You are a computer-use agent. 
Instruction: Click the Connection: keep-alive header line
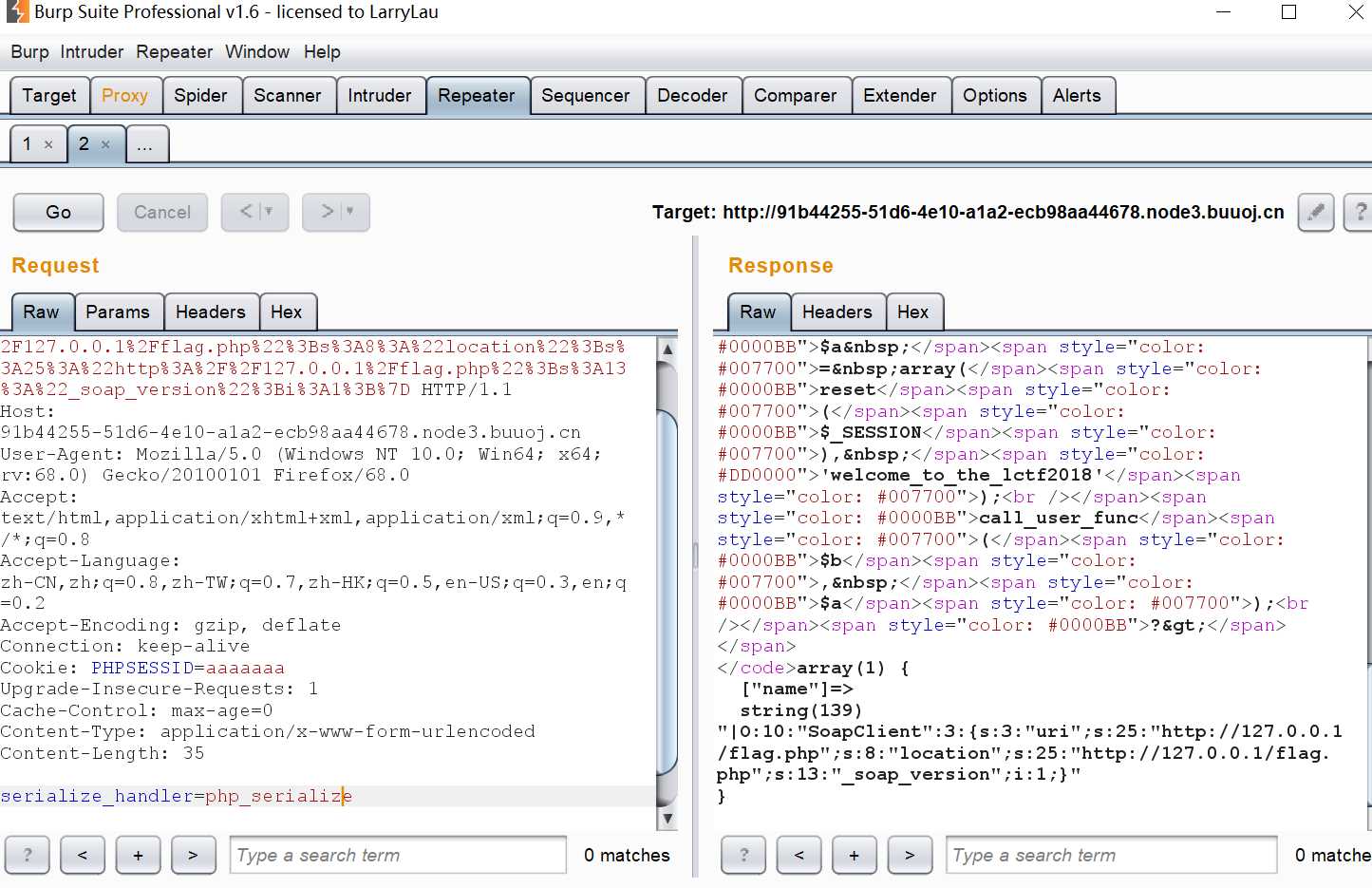(x=125, y=646)
